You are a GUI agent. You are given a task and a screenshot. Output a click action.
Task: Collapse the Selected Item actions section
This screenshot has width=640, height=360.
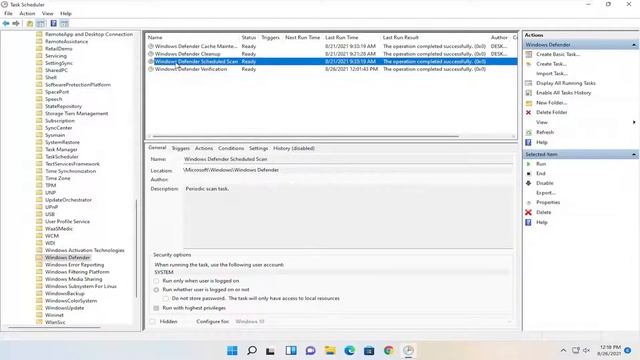point(634,154)
